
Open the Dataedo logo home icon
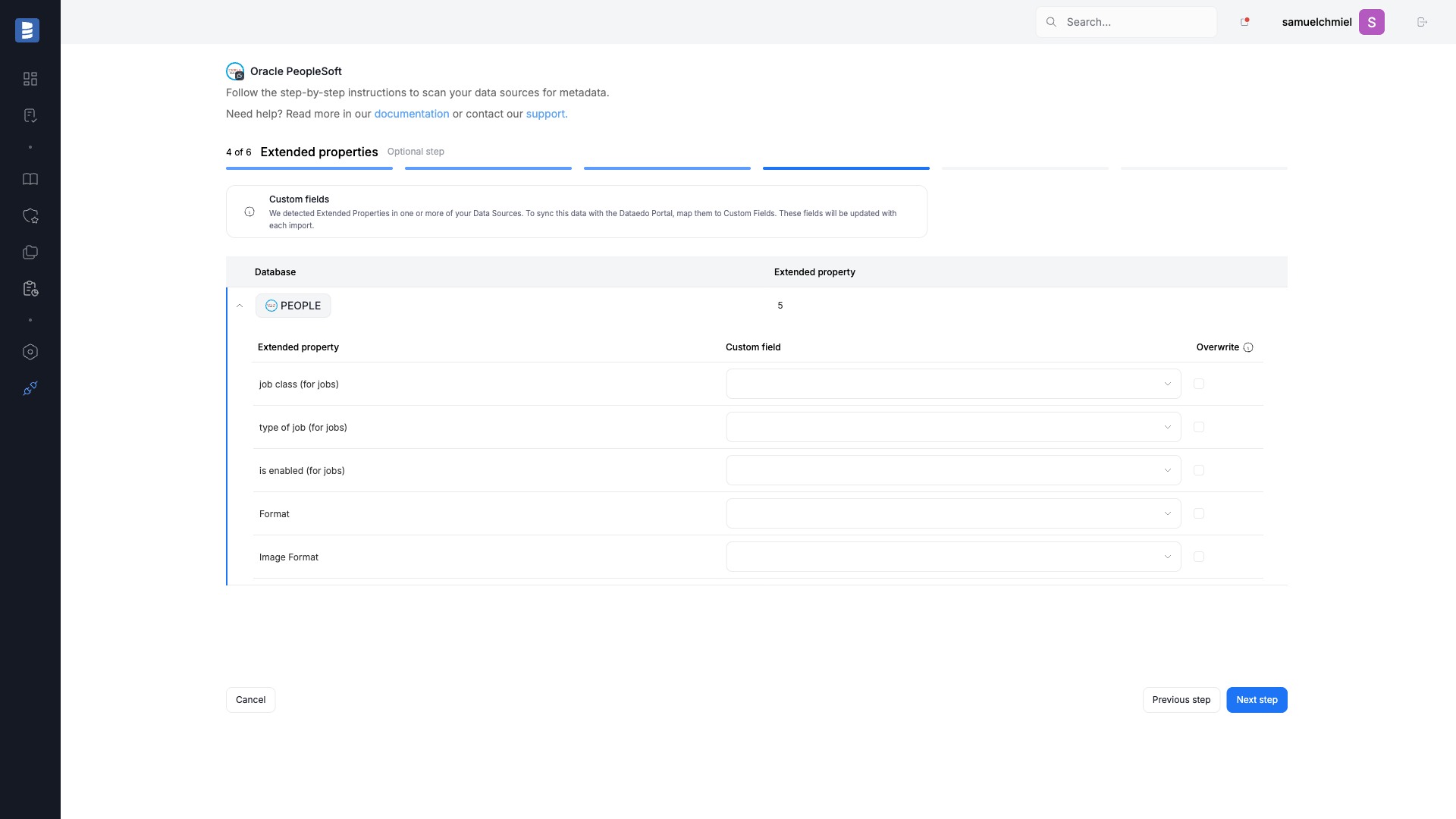coord(27,30)
